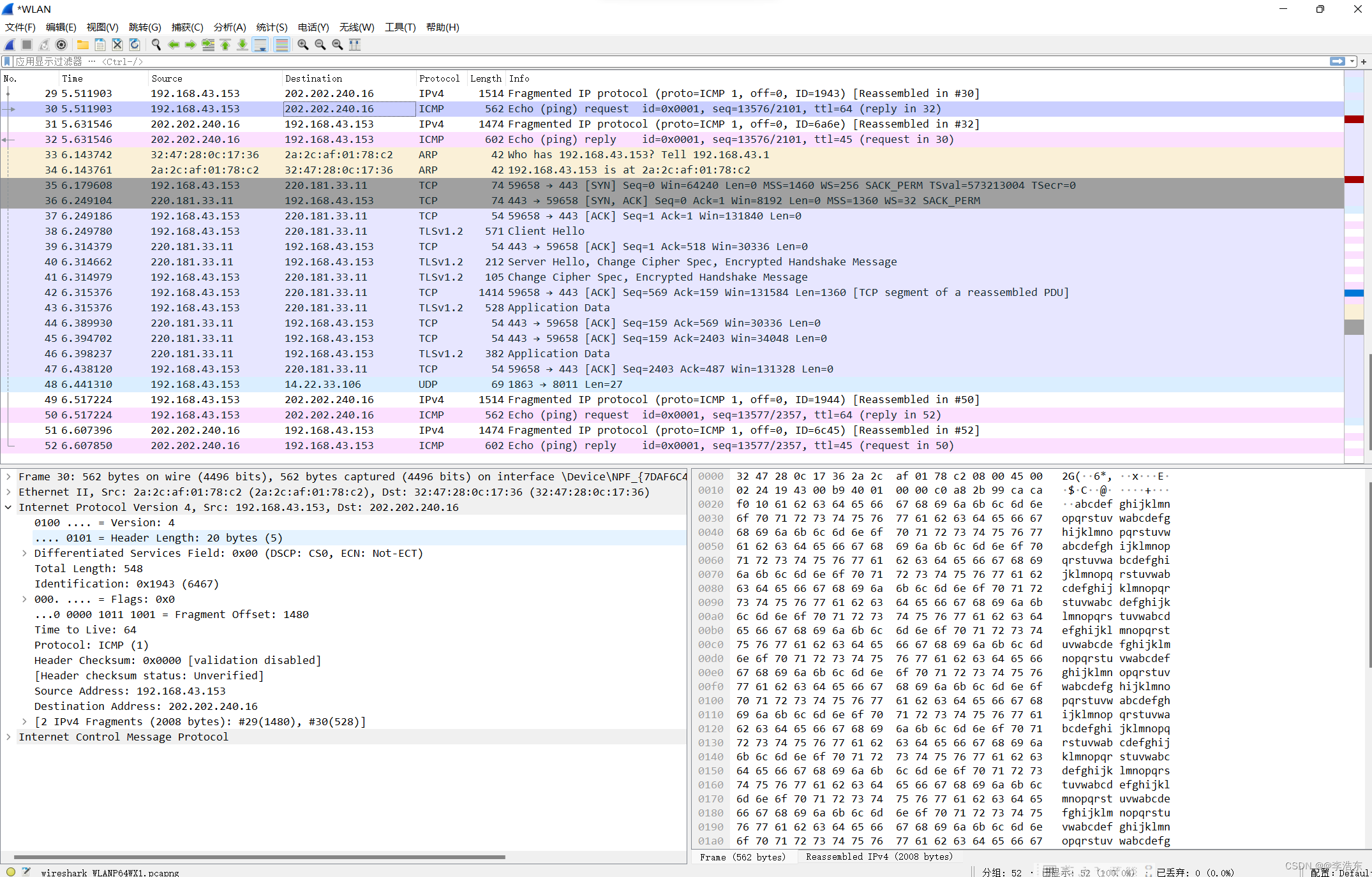This screenshot has height=877, width=1372.
Task: Jump to the last packet
Action: (x=242, y=45)
